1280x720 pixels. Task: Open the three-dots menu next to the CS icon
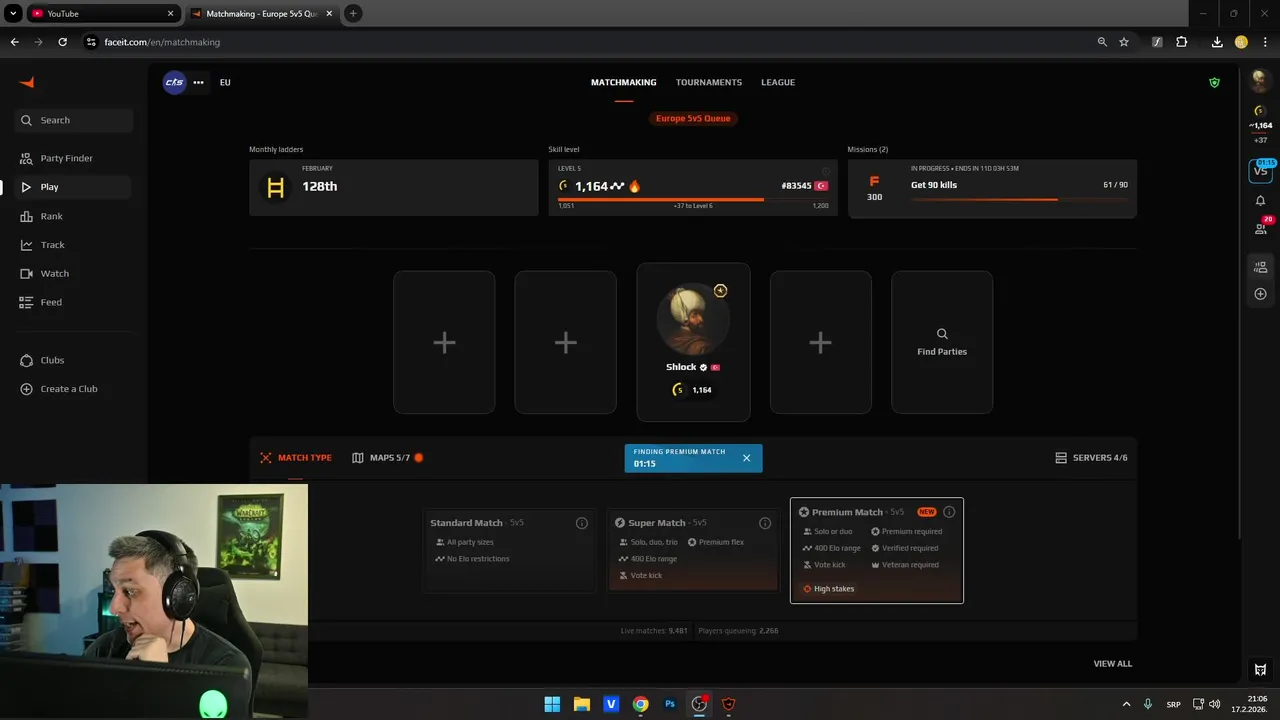tap(199, 82)
